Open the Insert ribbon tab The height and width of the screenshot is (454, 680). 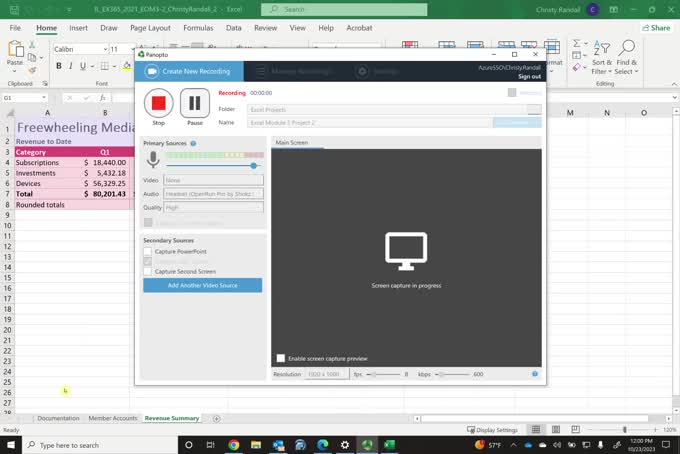tap(78, 28)
